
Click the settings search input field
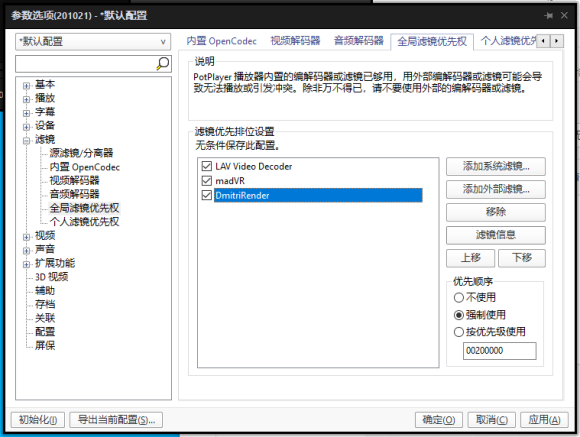pos(86,64)
